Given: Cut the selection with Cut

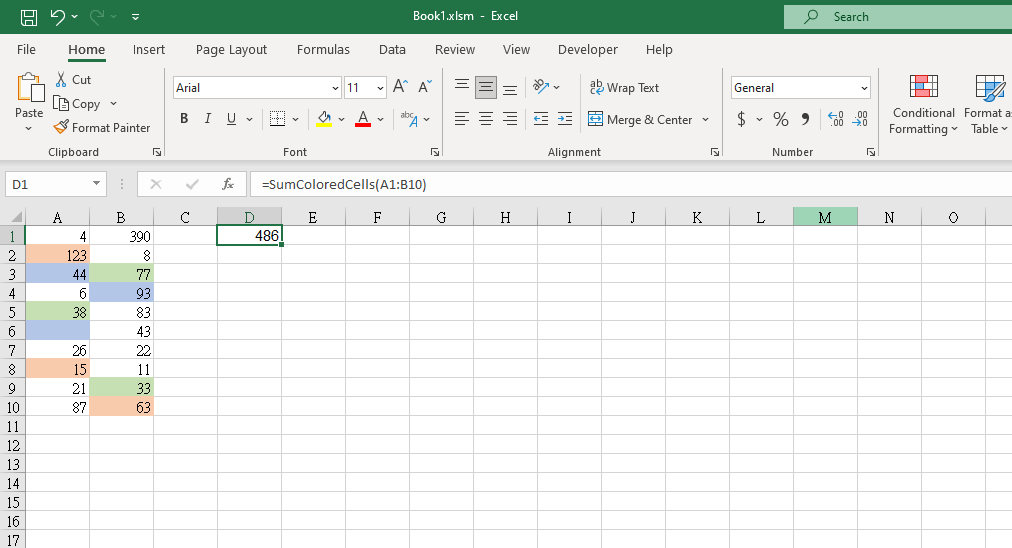Looking at the screenshot, I should point(73,79).
